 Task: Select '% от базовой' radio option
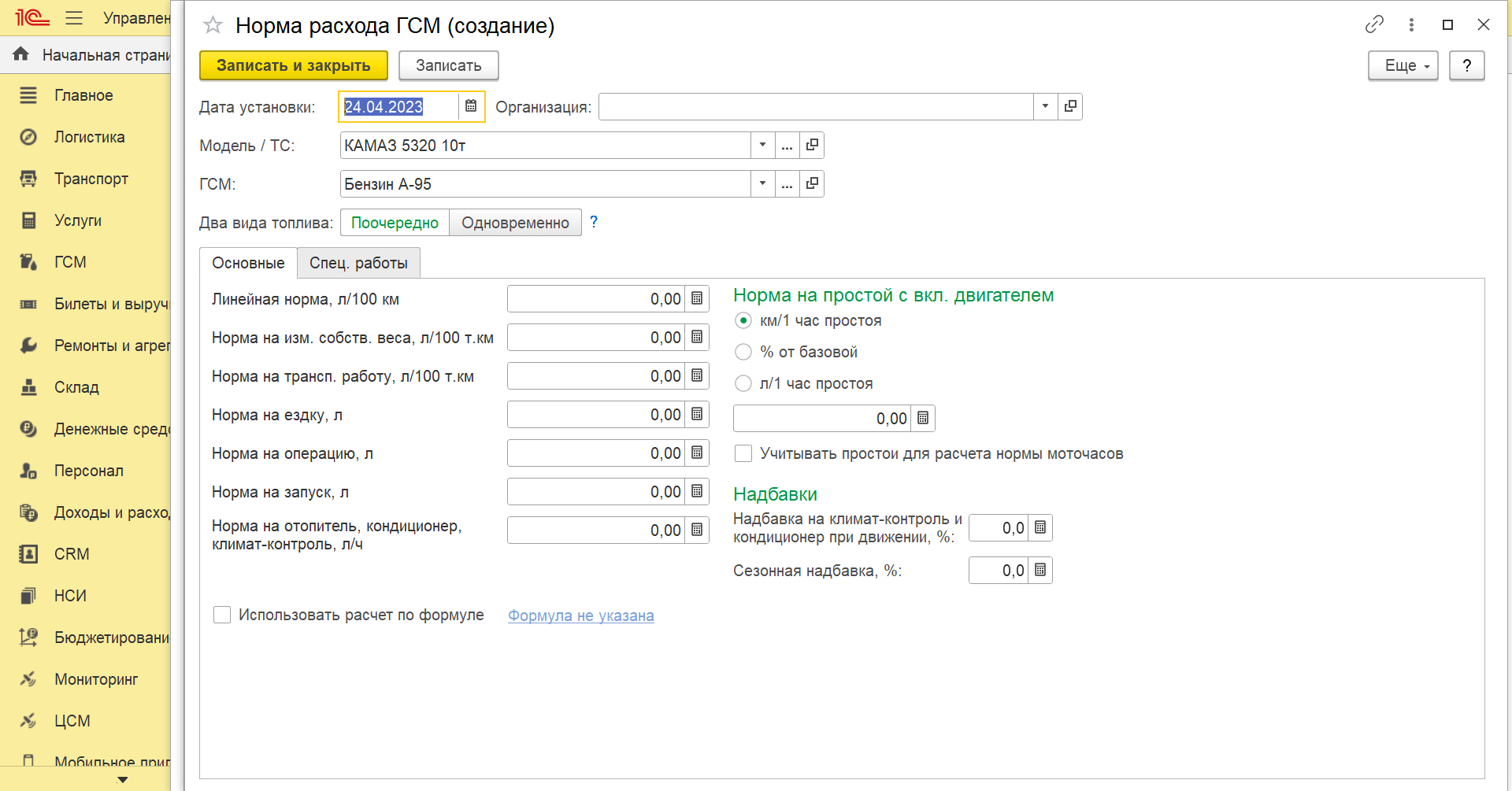(x=743, y=352)
